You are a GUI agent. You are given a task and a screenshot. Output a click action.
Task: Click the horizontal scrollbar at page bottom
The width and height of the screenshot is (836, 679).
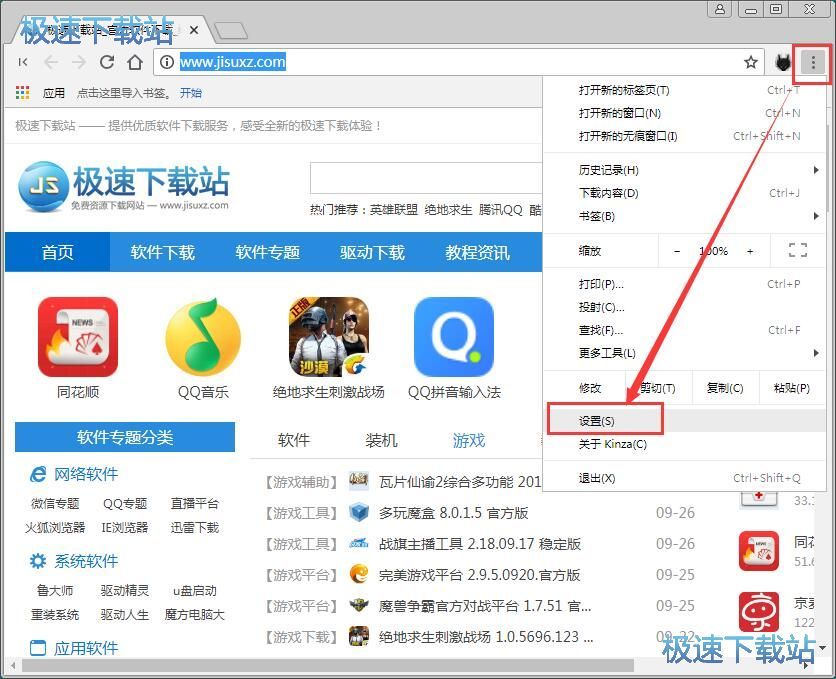coord(328,665)
